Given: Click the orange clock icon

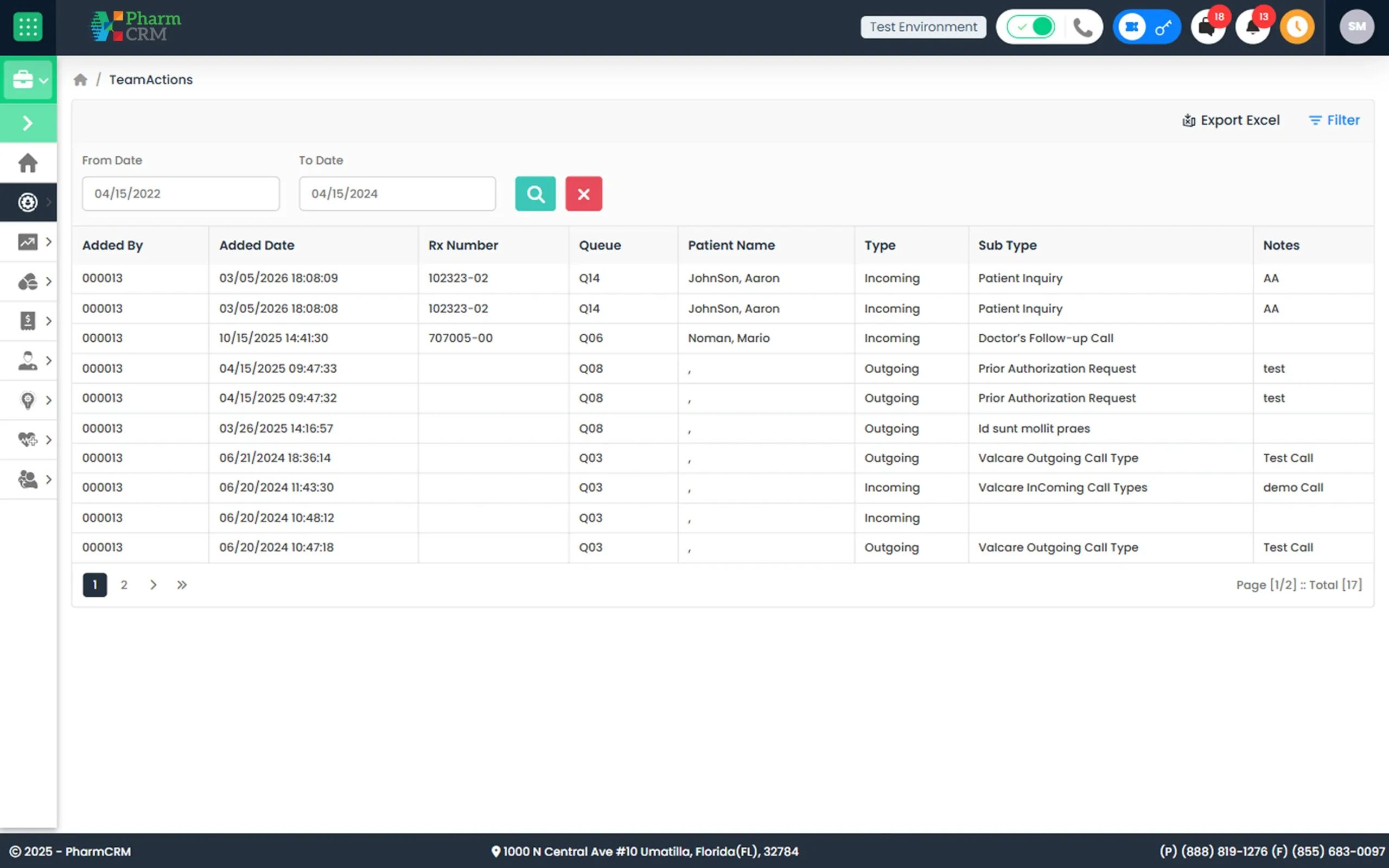Looking at the screenshot, I should (x=1297, y=27).
